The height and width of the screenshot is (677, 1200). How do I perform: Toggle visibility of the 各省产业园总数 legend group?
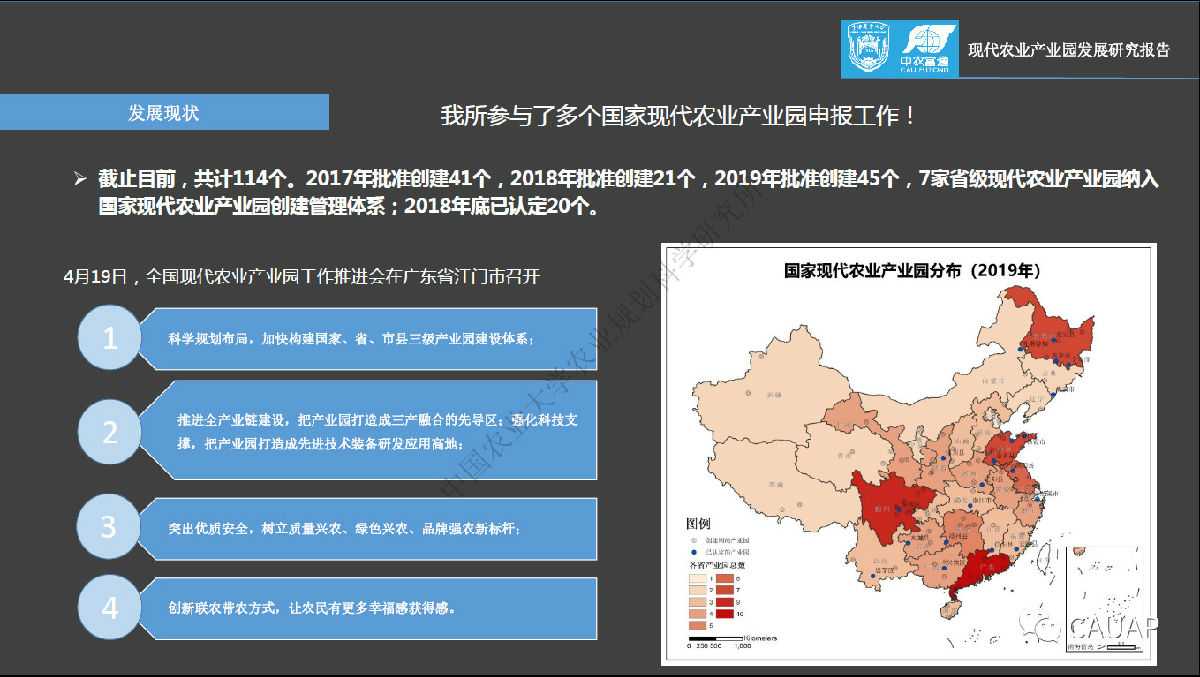[x=718, y=565]
